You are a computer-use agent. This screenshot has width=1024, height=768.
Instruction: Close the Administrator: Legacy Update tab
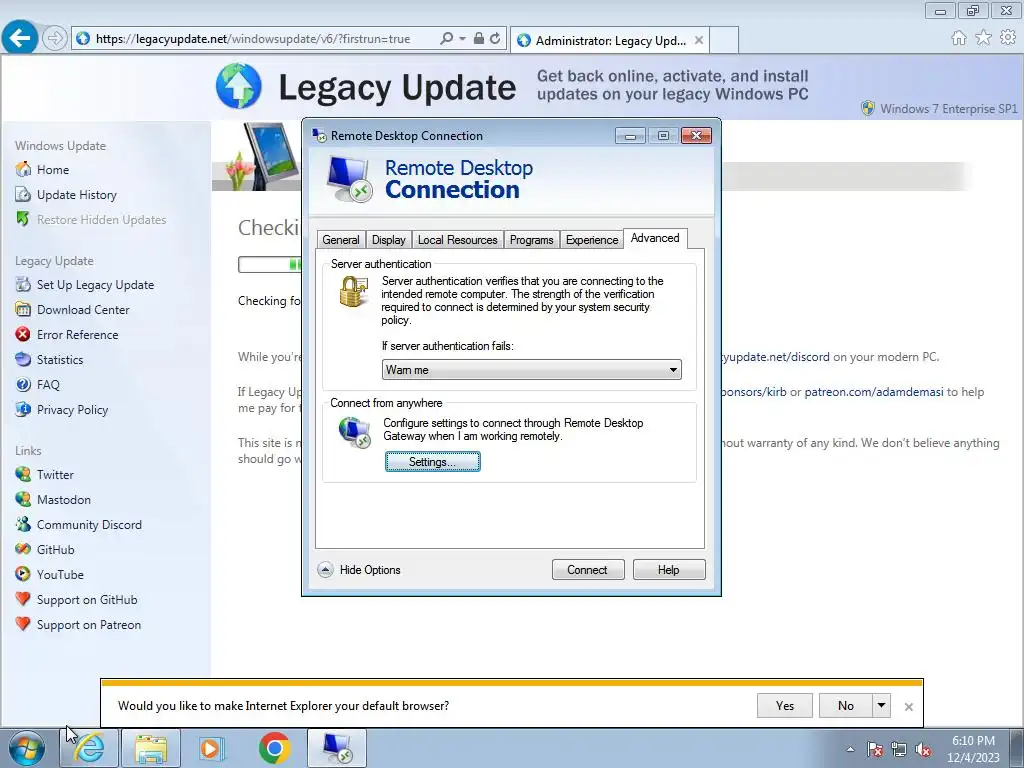[x=699, y=40]
